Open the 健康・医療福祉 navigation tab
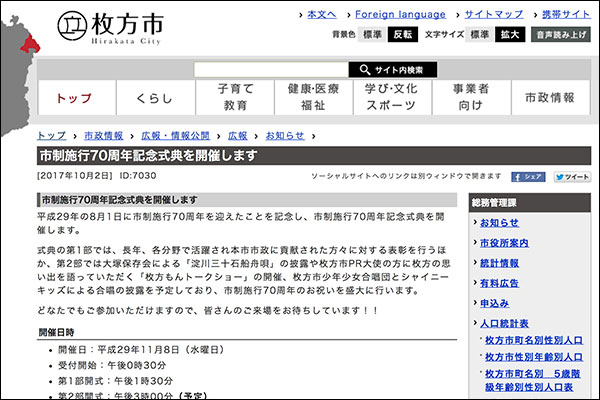Image resolution: width=600 pixels, height=400 pixels. coord(314,97)
